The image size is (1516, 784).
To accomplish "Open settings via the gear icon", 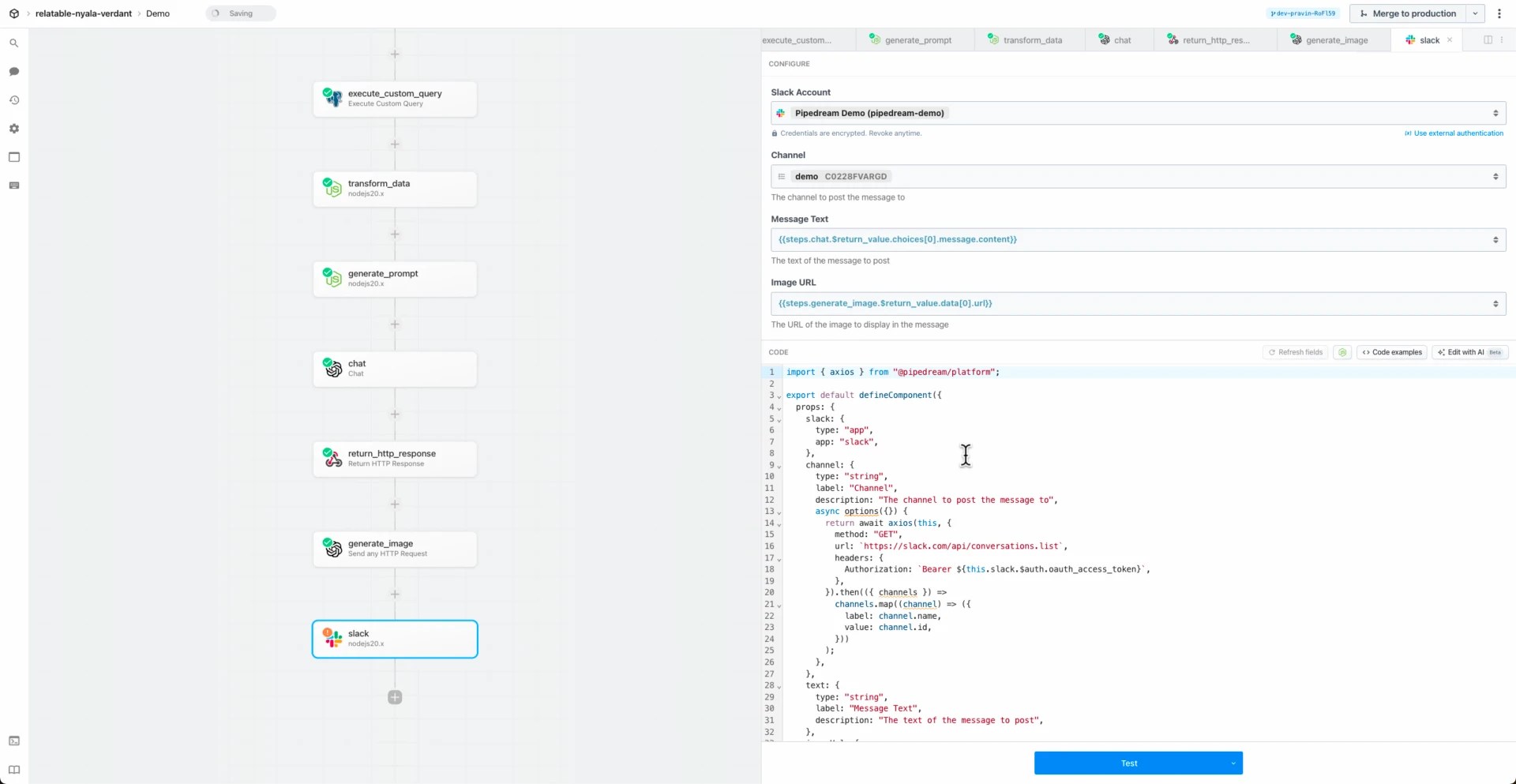I will 13,128.
